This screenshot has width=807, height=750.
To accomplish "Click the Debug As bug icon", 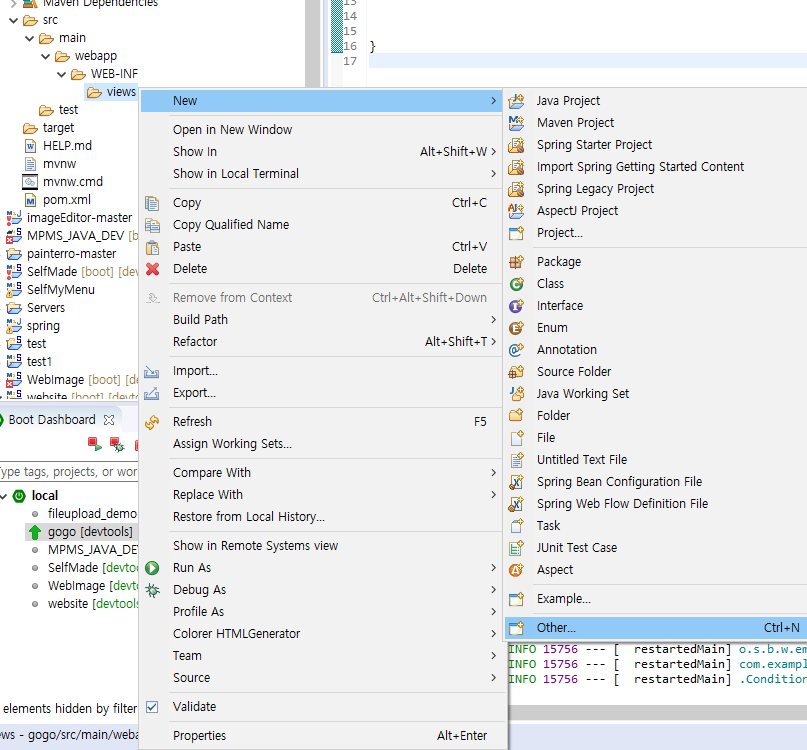I will (x=152, y=590).
